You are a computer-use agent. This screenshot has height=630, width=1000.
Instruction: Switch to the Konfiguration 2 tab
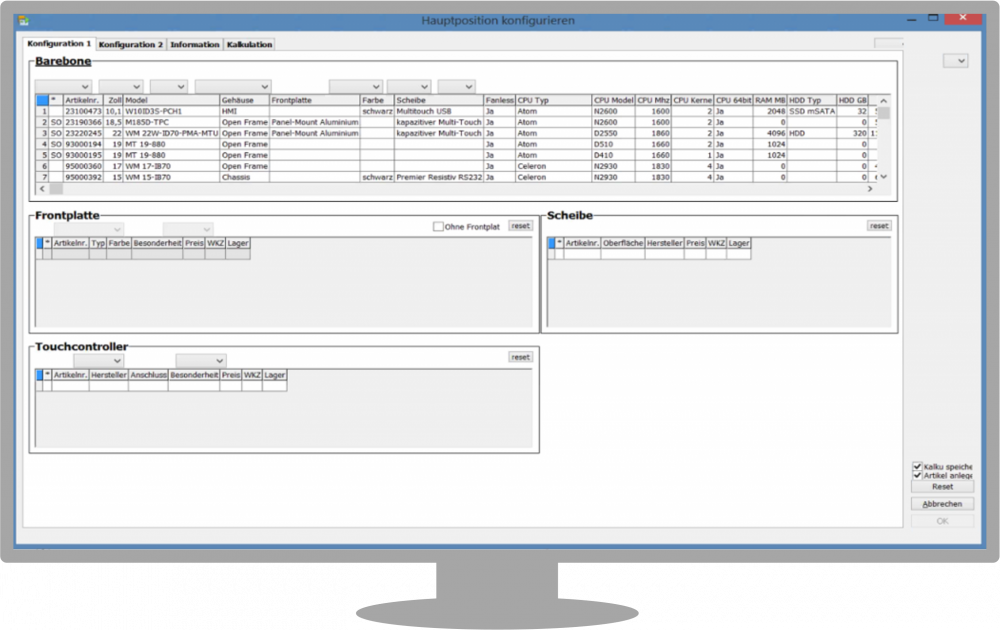[131, 44]
